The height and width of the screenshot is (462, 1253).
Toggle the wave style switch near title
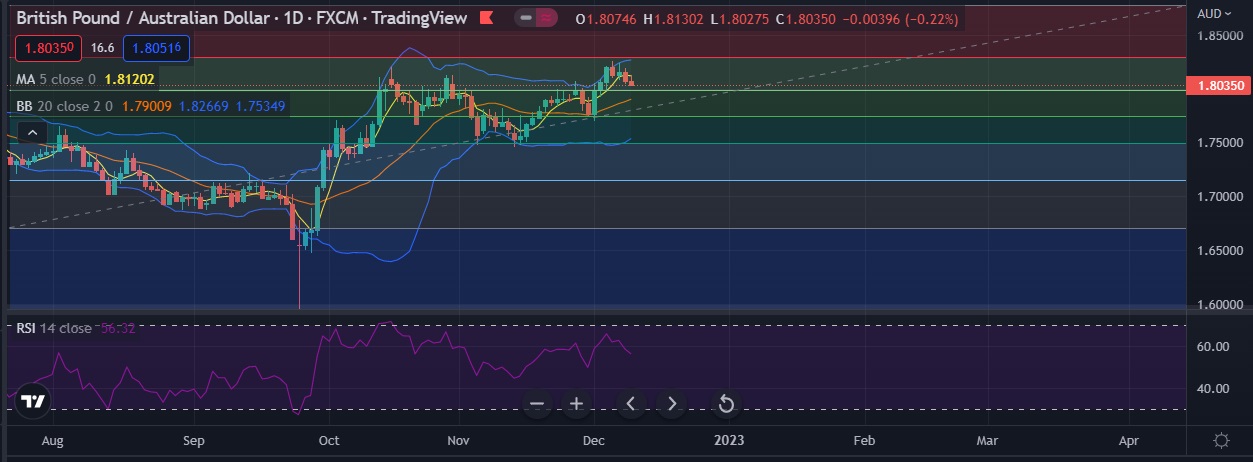click(x=547, y=18)
